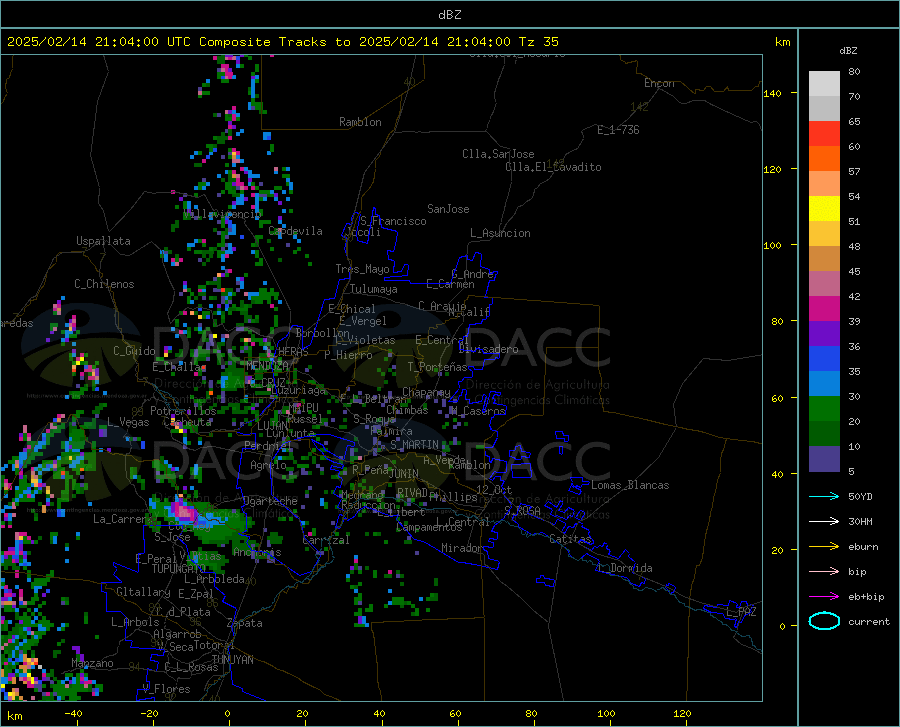Image resolution: width=900 pixels, height=727 pixels.
Task: Click the Encon map label
Action: [659, 83]
